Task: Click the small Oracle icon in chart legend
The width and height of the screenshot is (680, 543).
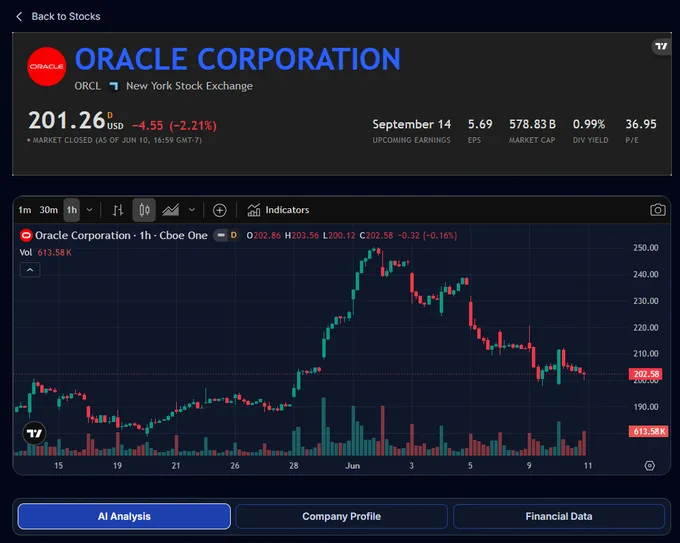Action: (26, 235)
